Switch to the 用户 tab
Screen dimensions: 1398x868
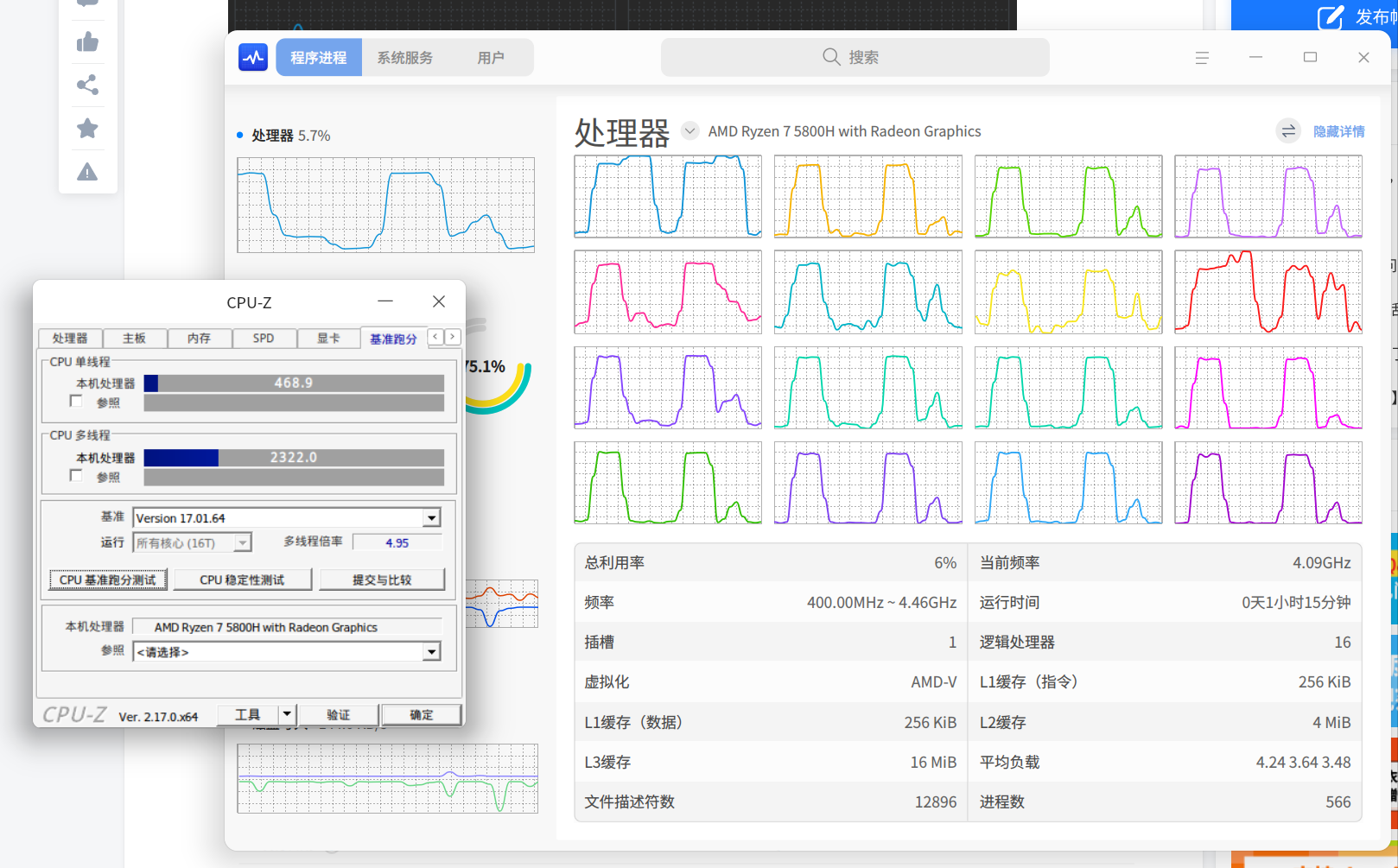pos(491,58)
